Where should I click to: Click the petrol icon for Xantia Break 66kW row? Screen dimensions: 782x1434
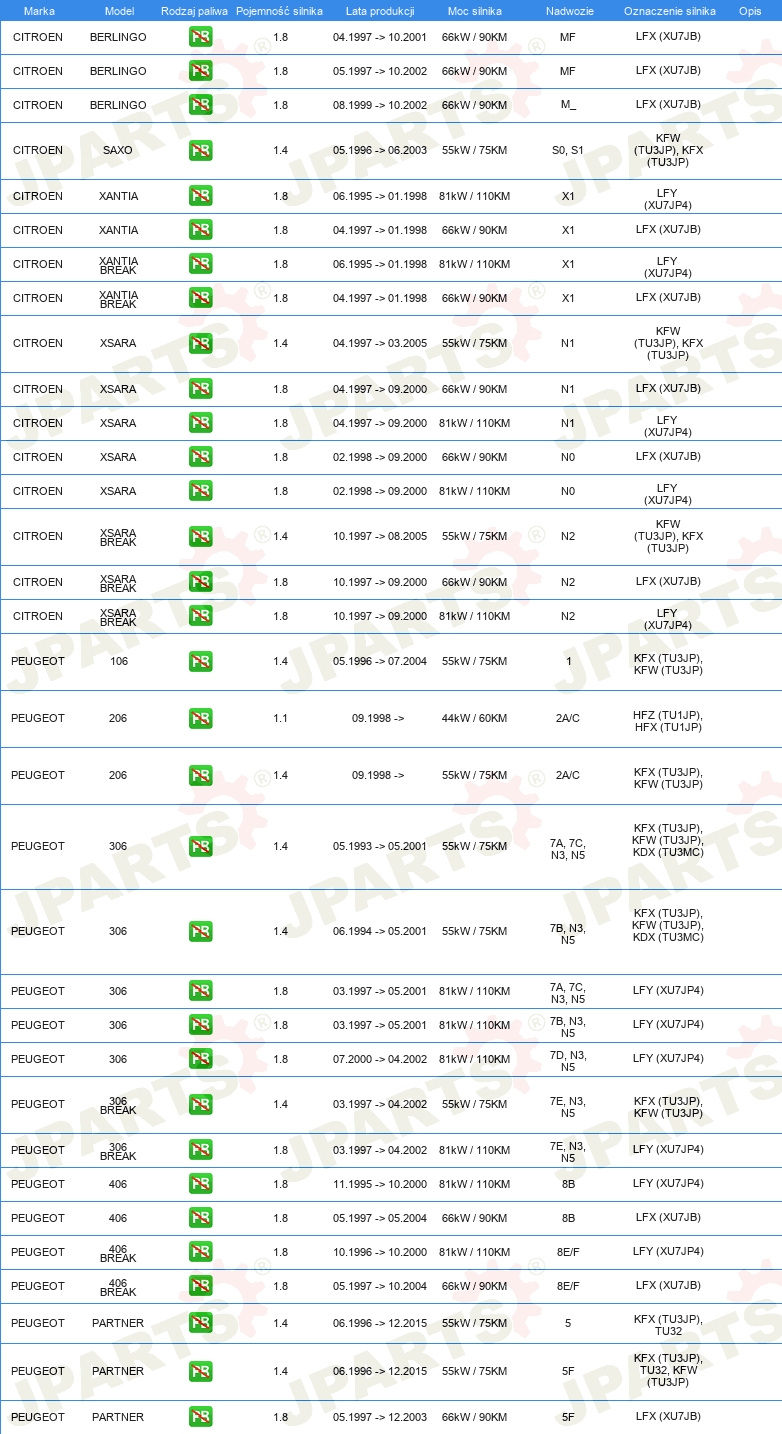(200, 298)
